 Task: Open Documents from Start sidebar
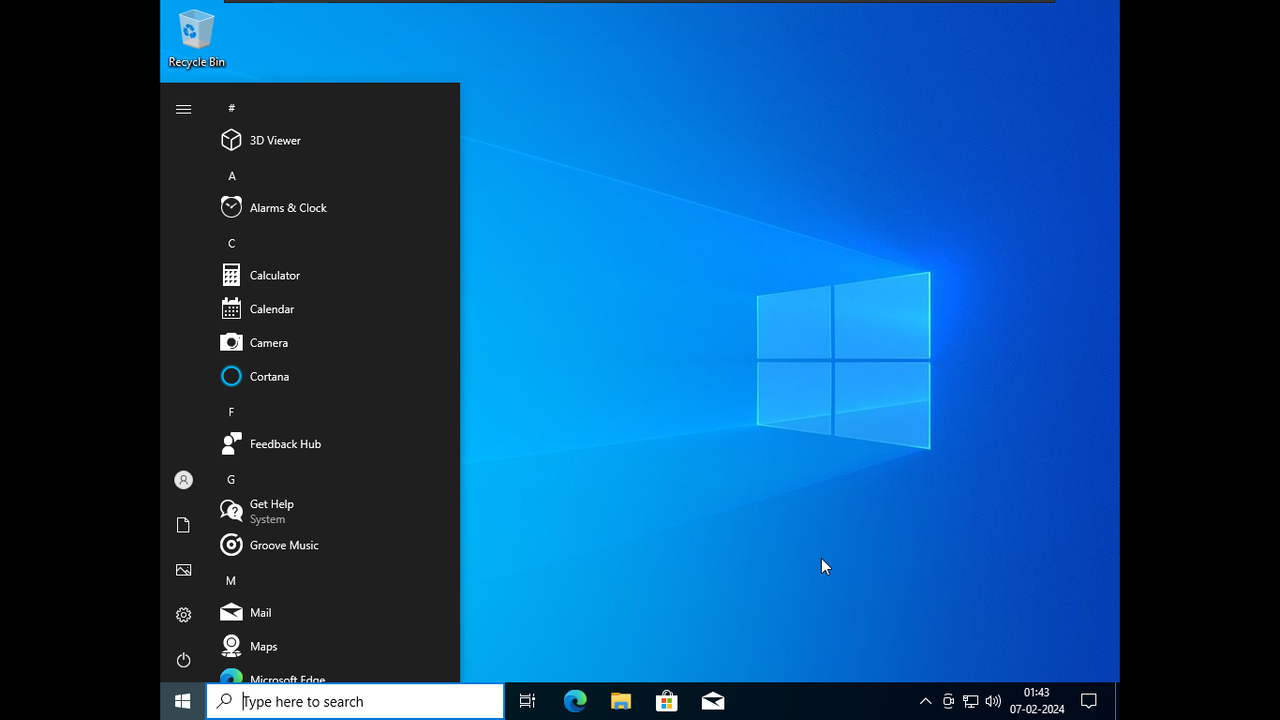point(183,525)
